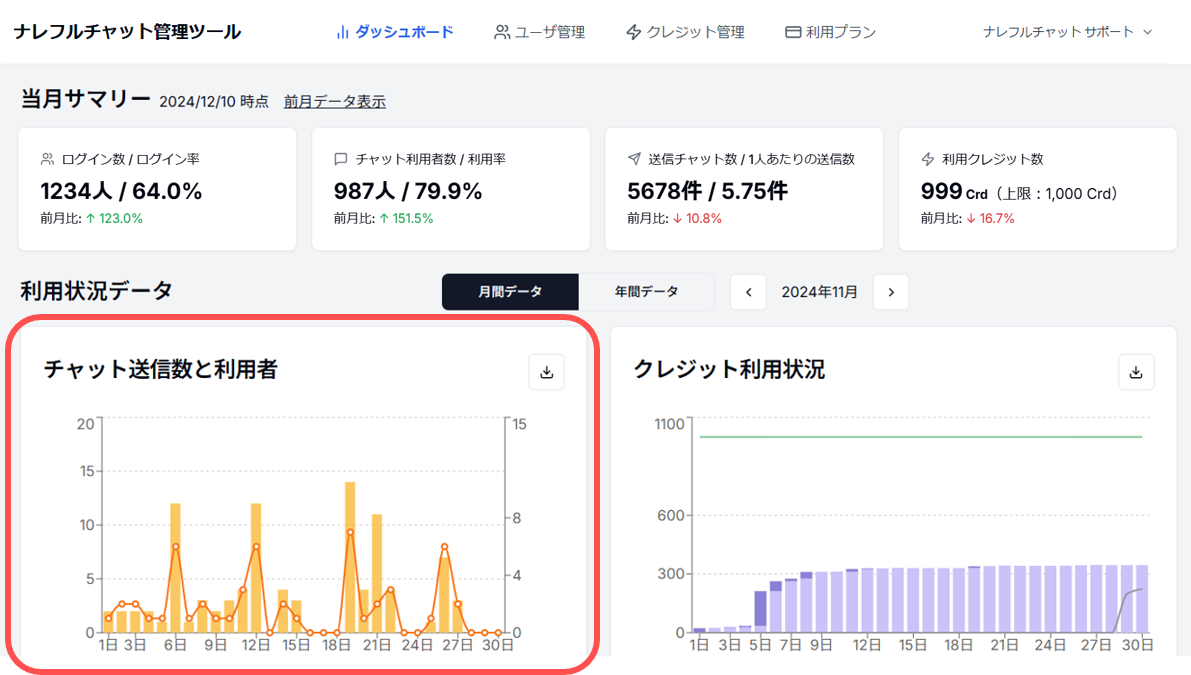
Task: Switch to 月間データ view
Action: (x=510, y=292)
